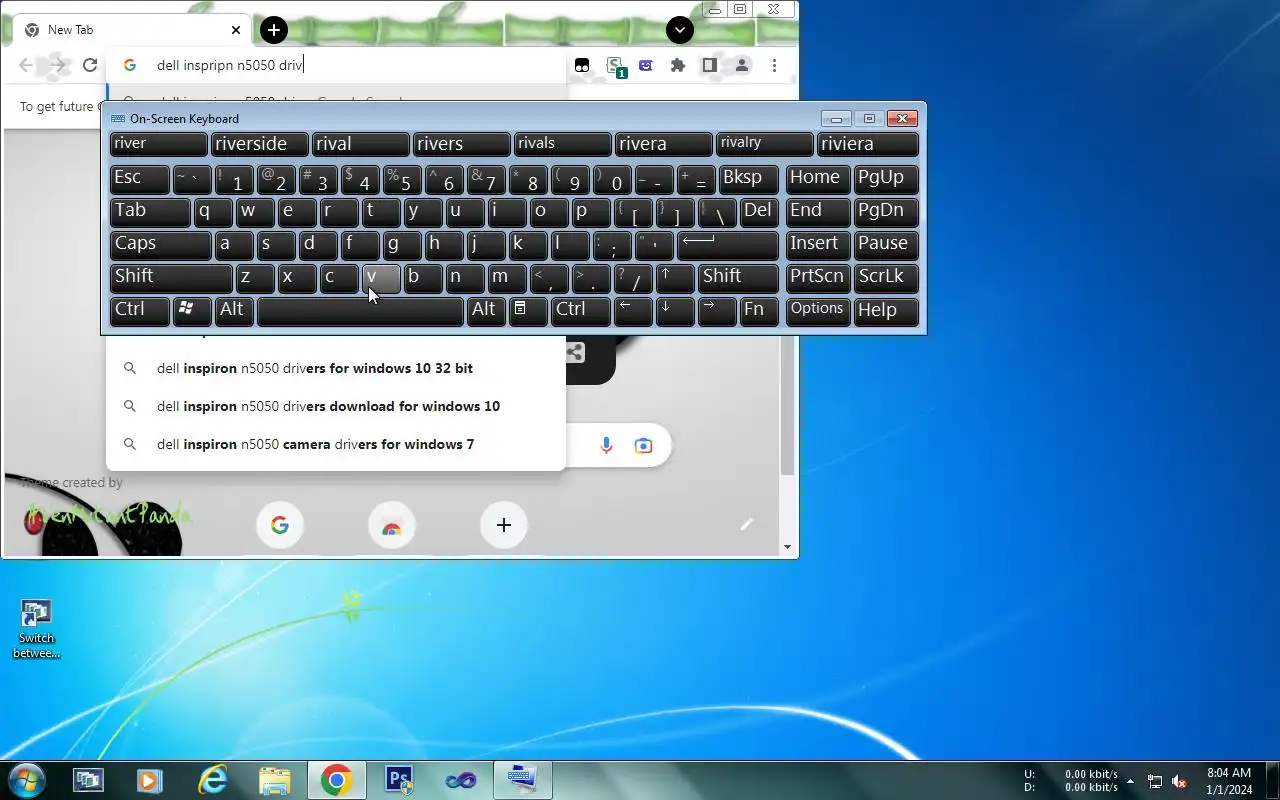
Task: Toggle the Fn key
Action: point(759,311)
